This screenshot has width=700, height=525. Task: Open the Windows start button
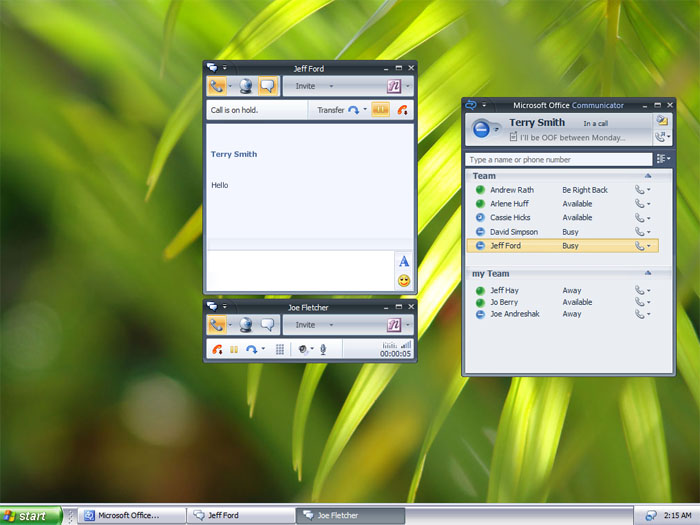pos(30,516)
